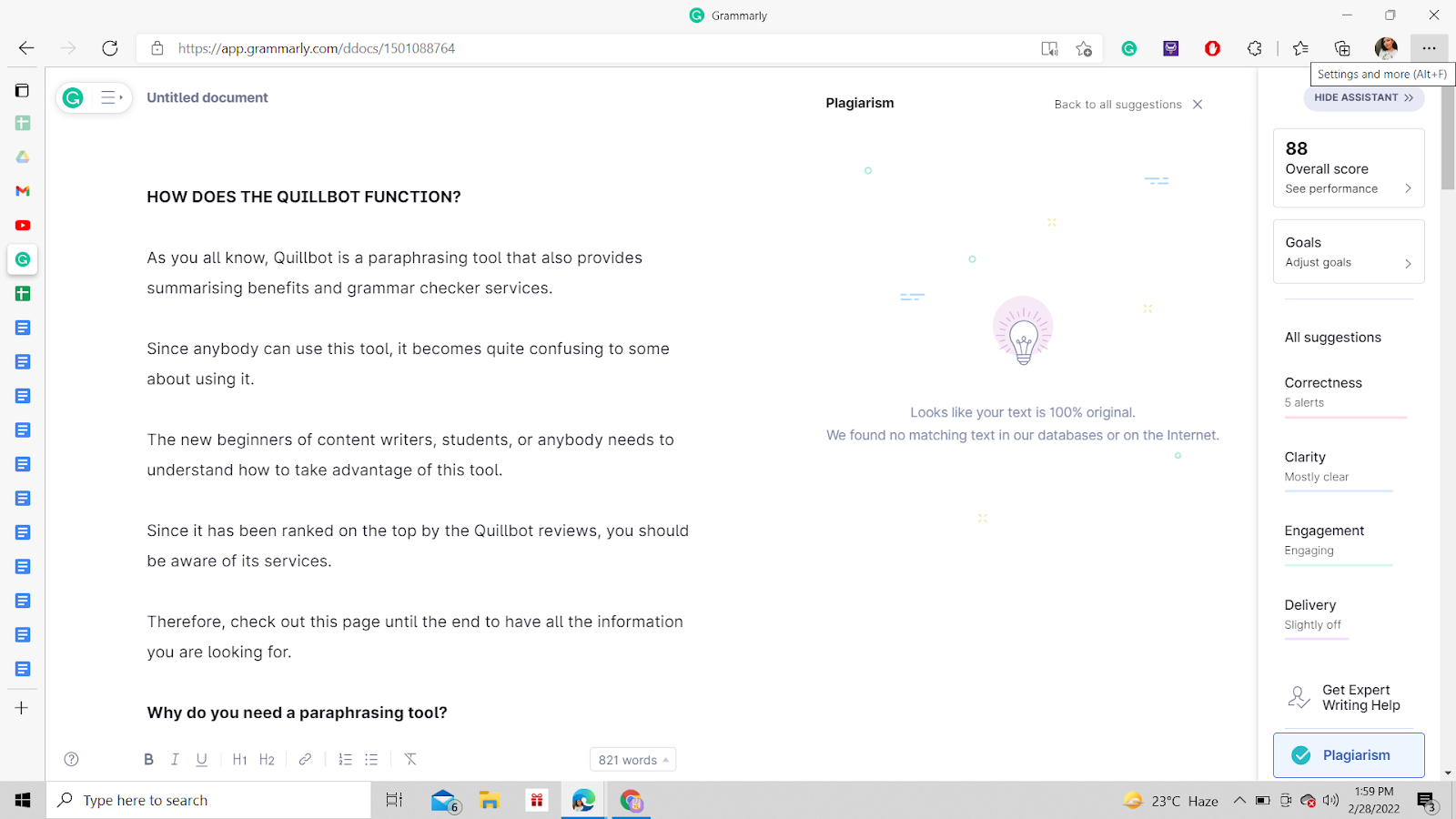Open tab actions menu in vertical tabs
Viewport: 1456px width, 819px height.
click(x=23, y=90)
